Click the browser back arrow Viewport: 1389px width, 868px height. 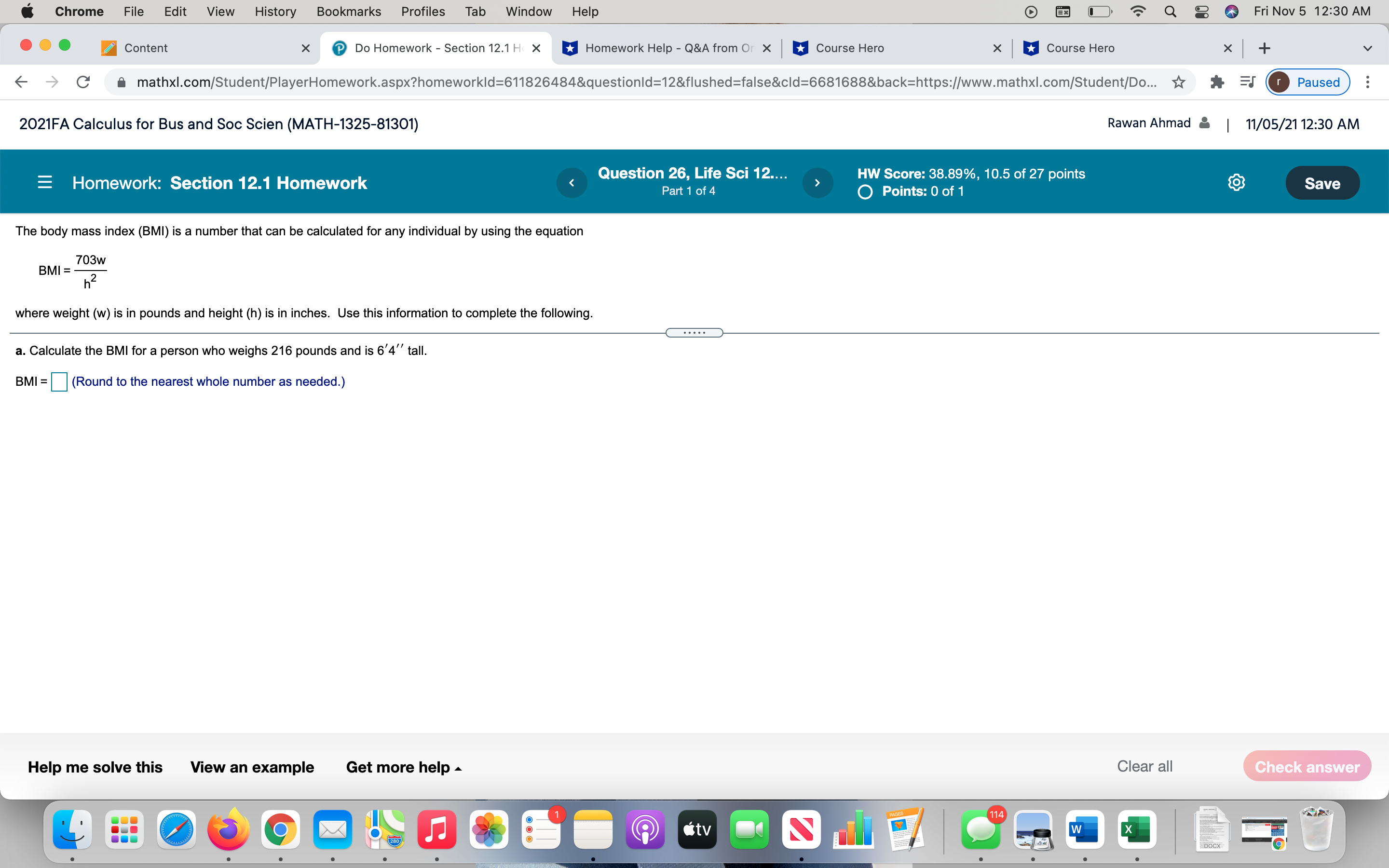point(21,81)
